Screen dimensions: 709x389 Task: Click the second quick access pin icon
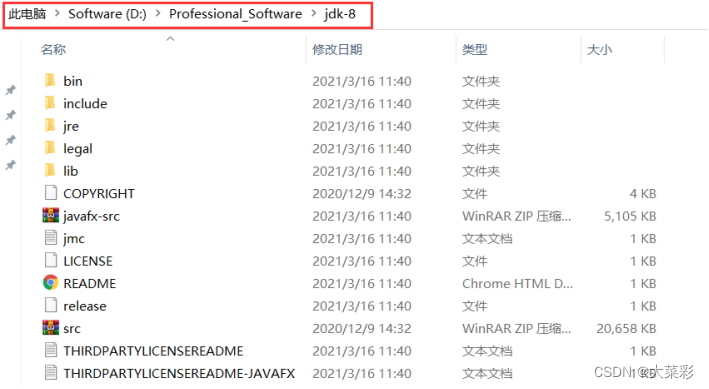click(10, 115)
